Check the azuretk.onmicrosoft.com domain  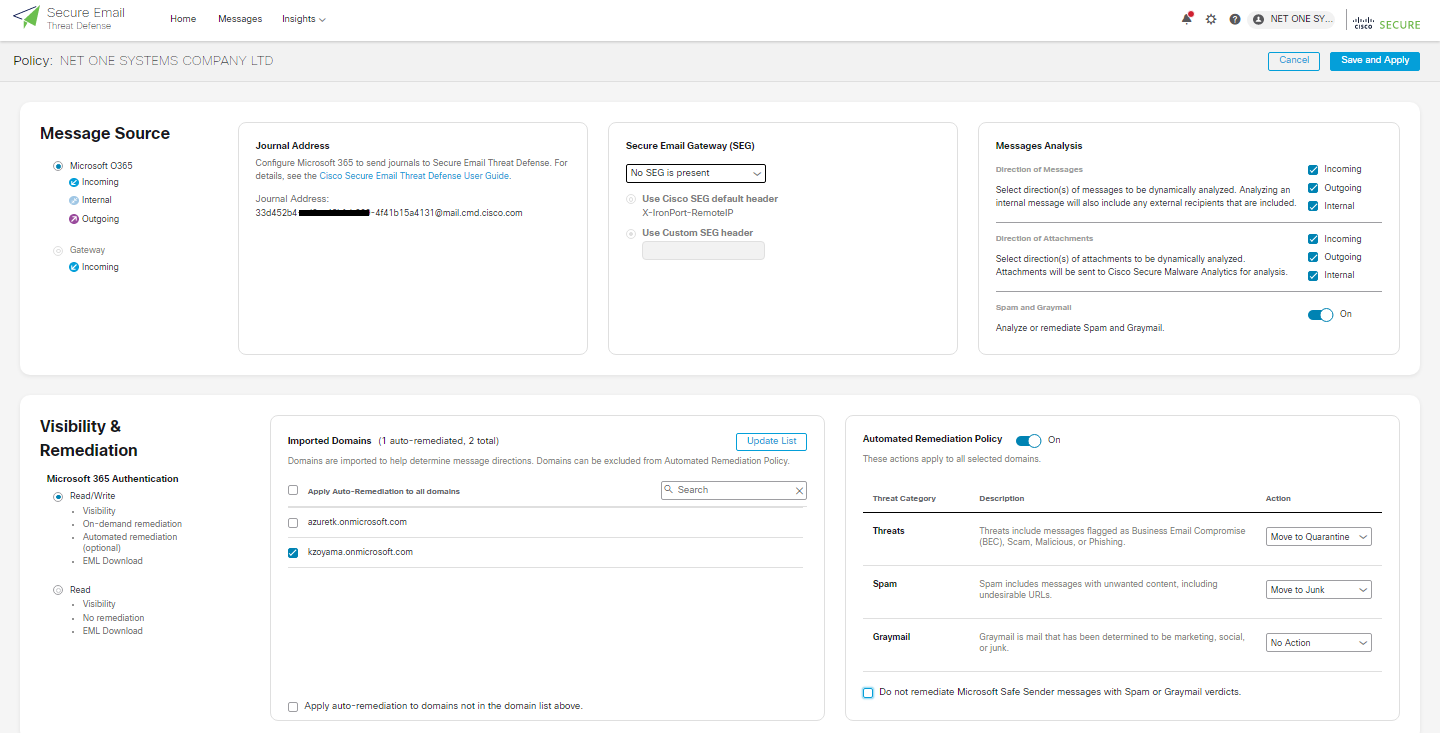293,523
